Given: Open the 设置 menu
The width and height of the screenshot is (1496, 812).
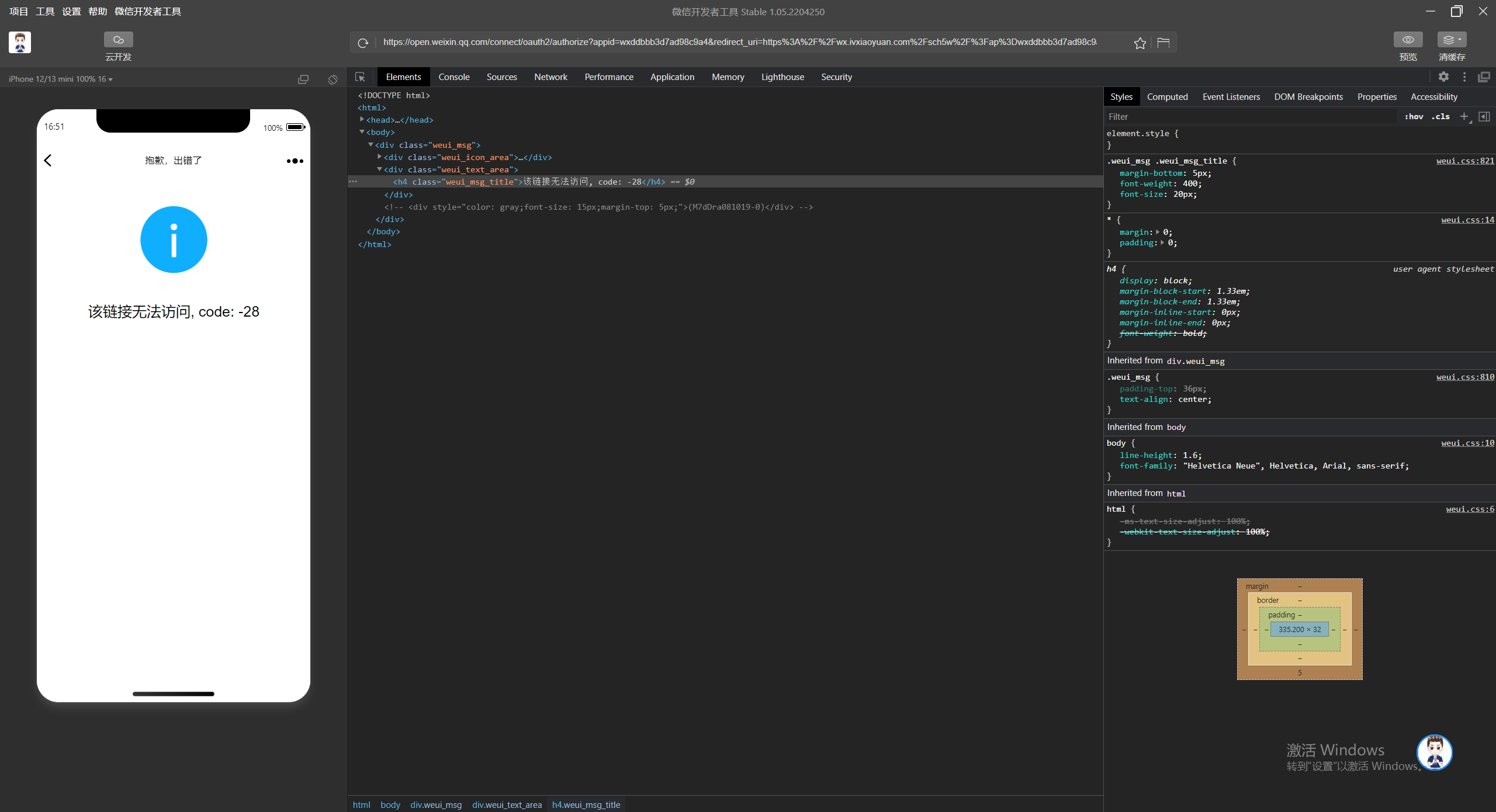Looking at the screenshot, I should 71,12.
